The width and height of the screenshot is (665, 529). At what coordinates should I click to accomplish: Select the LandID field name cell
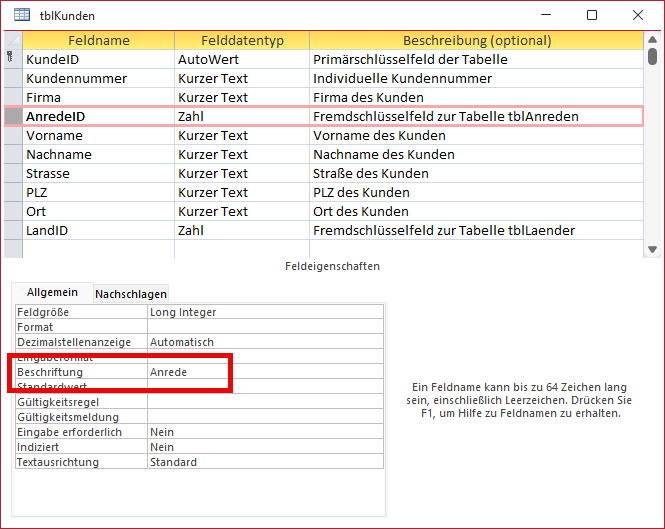[98, 230]
